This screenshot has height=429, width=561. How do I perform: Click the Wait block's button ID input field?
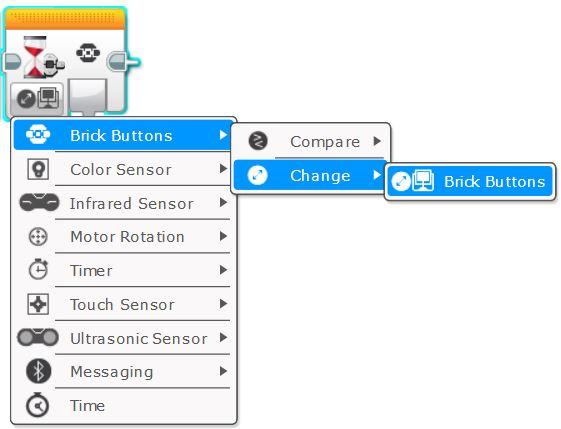tap(88, 97)
